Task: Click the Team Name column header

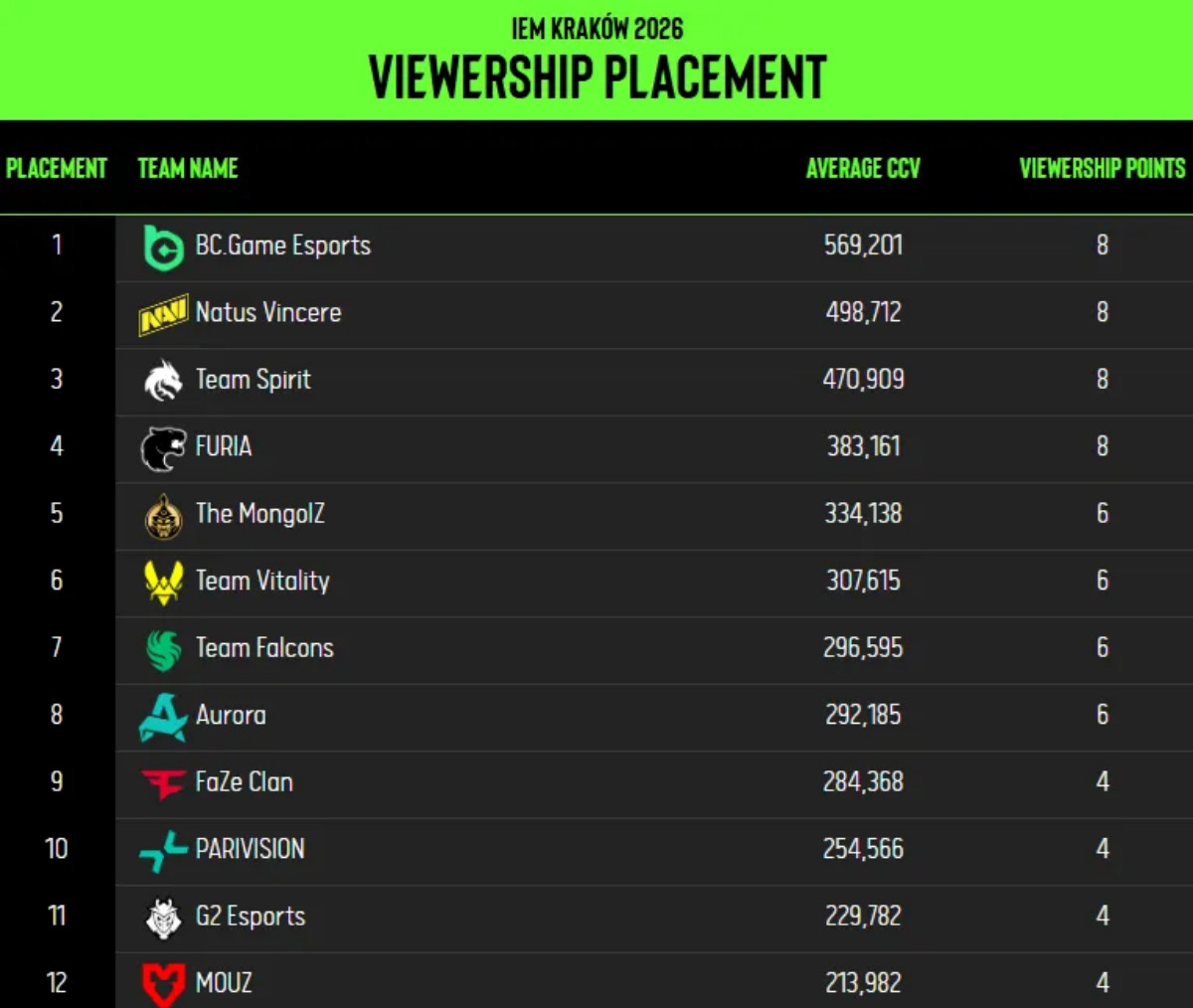Action: tap(188, 168)
